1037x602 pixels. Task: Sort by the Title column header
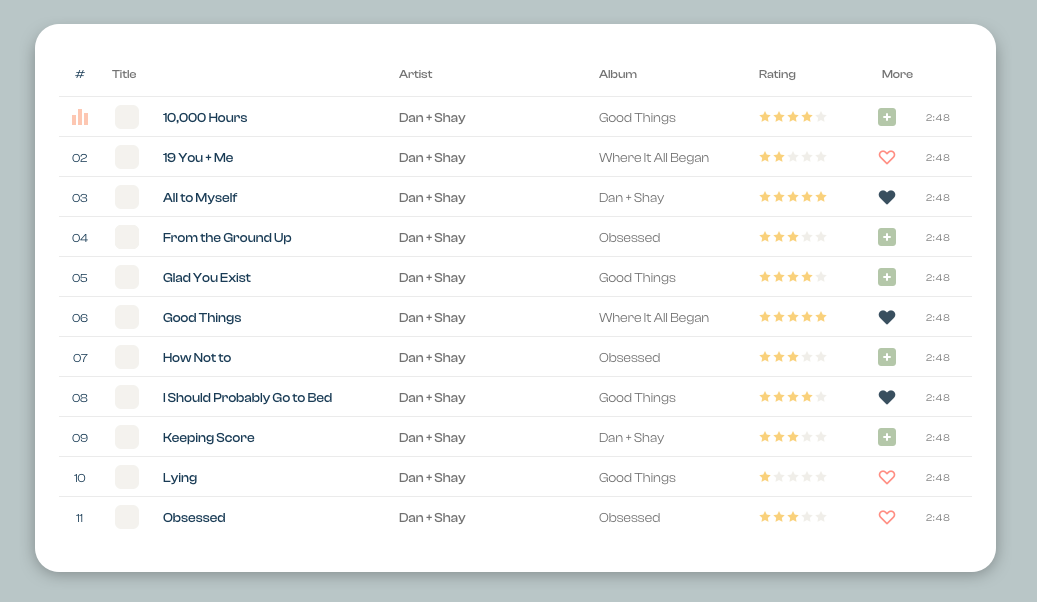(124, 74)
